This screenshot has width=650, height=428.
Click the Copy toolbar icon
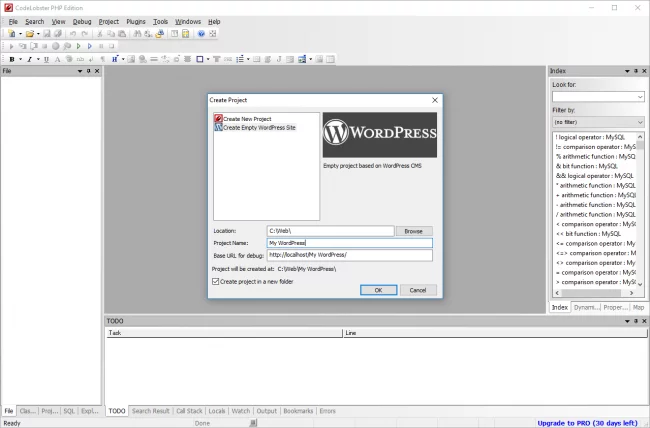point(111,34)
